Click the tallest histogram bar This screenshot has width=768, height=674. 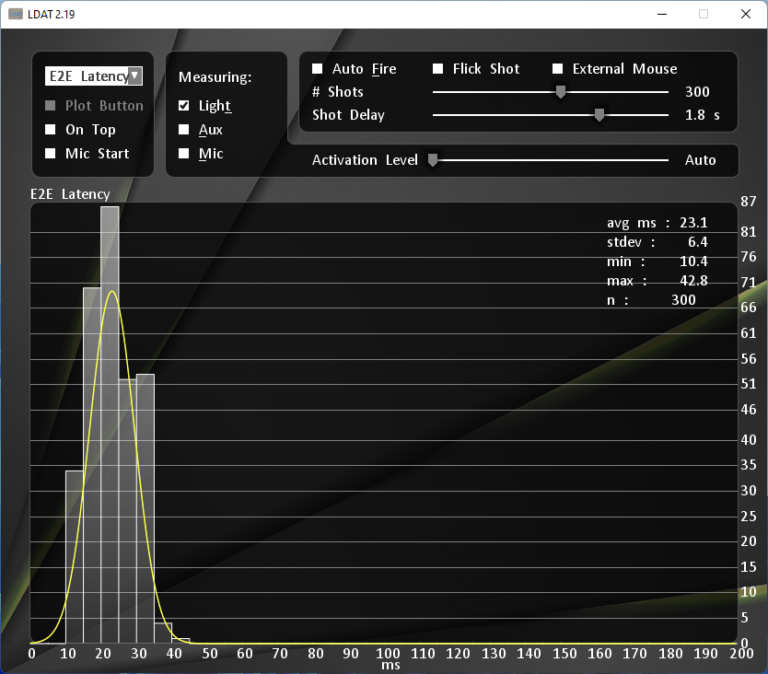110,420
